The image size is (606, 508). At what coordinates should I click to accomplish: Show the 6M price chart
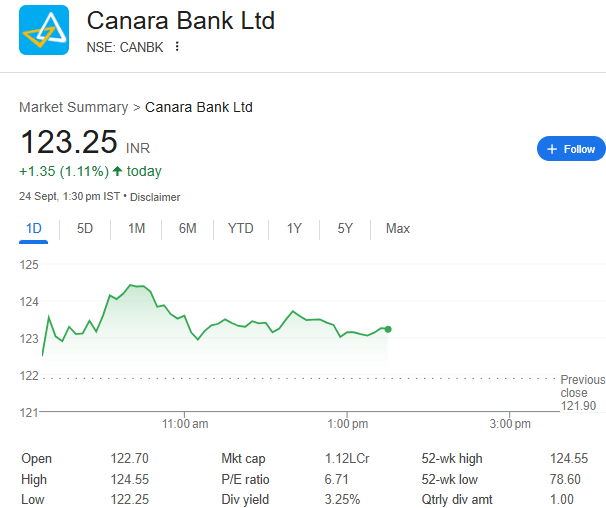click(x=187, y=228)
